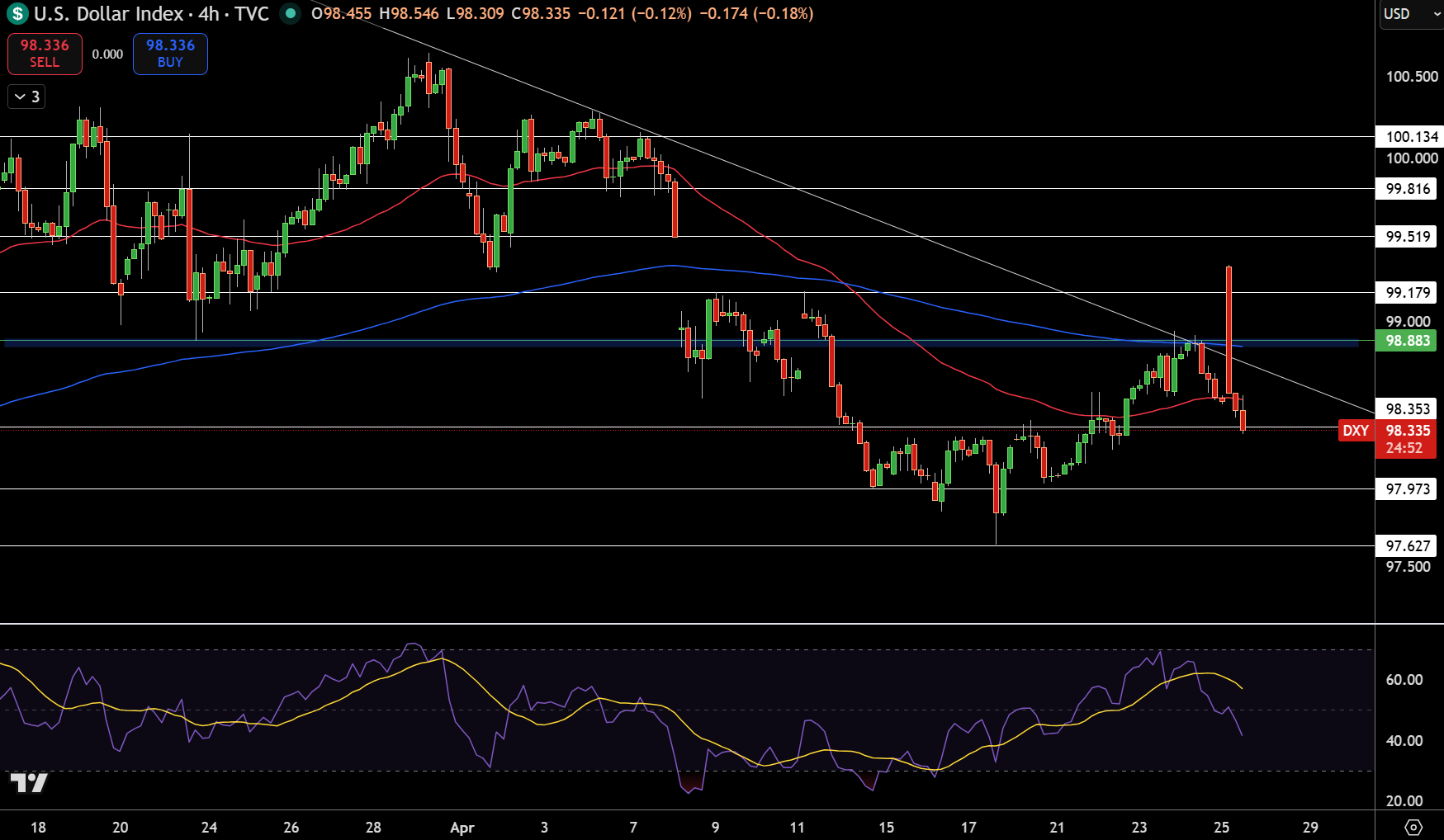Click the TradingView logo watermark
The height and width of the screenshot is (840, 1444).
tap(29, 782)
